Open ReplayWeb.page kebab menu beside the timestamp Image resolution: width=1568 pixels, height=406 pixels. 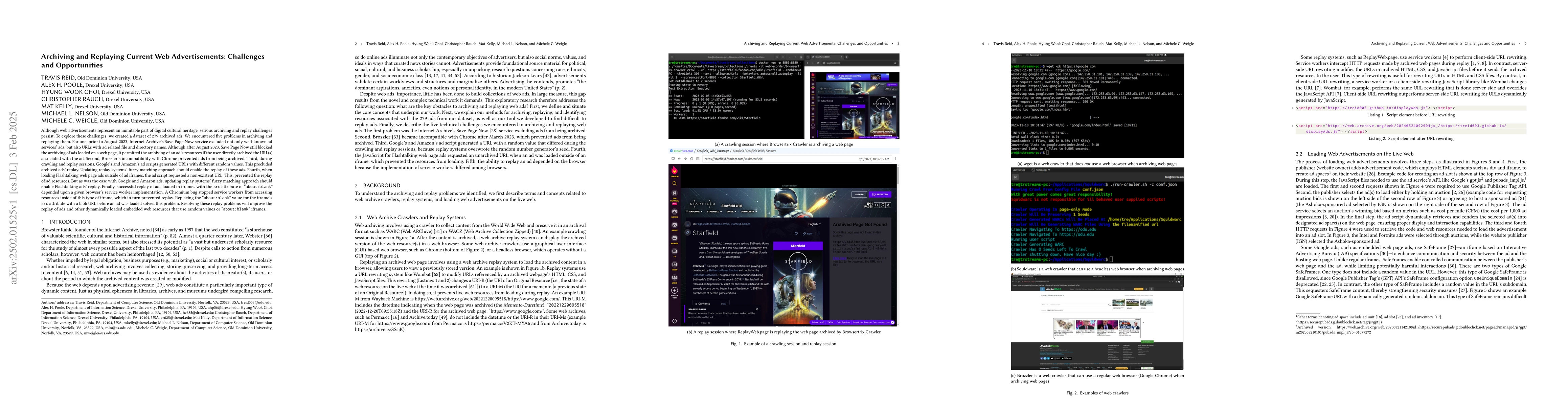click(x=896, y=159)
